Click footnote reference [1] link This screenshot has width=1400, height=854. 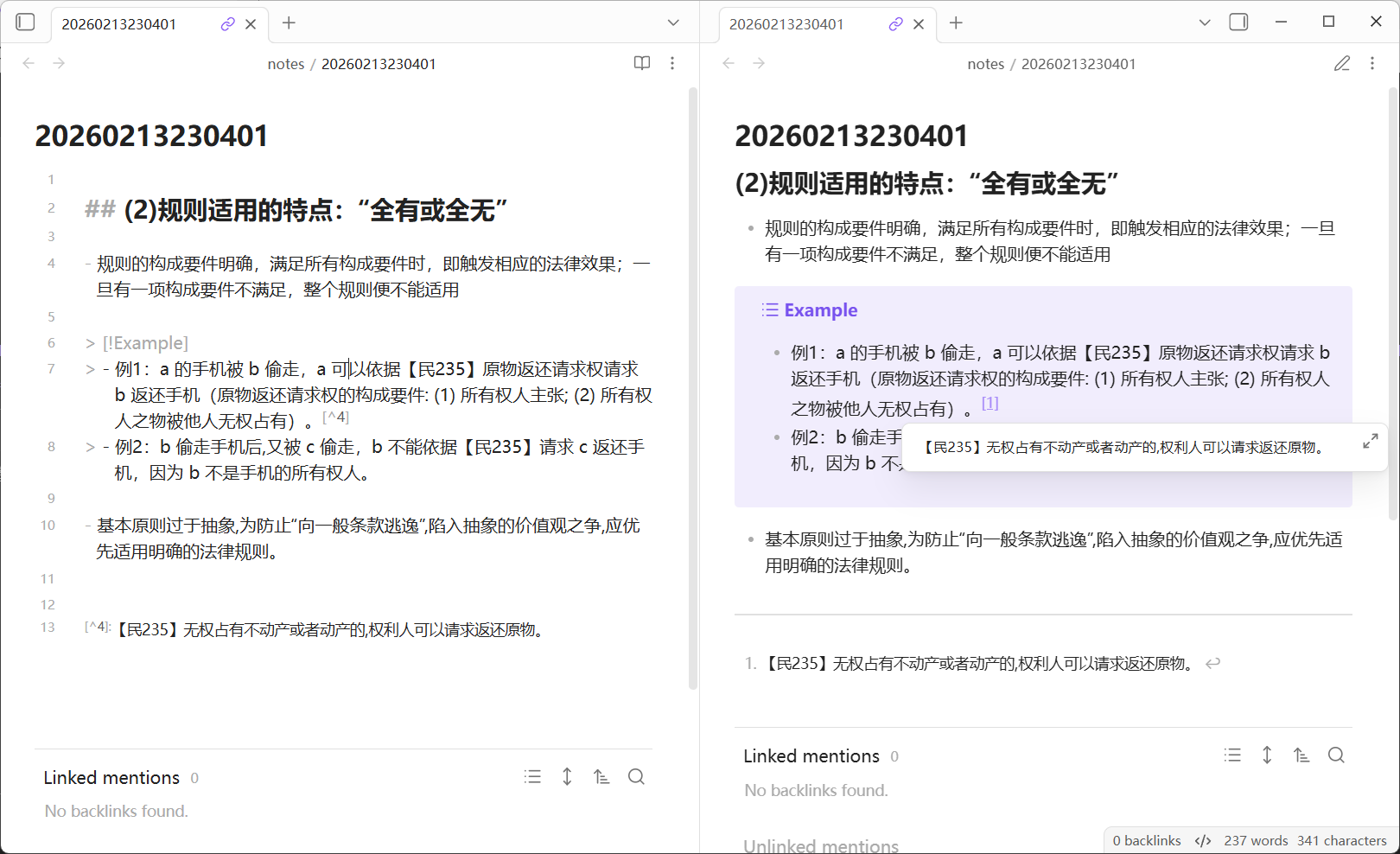click(x=990, y=403)
